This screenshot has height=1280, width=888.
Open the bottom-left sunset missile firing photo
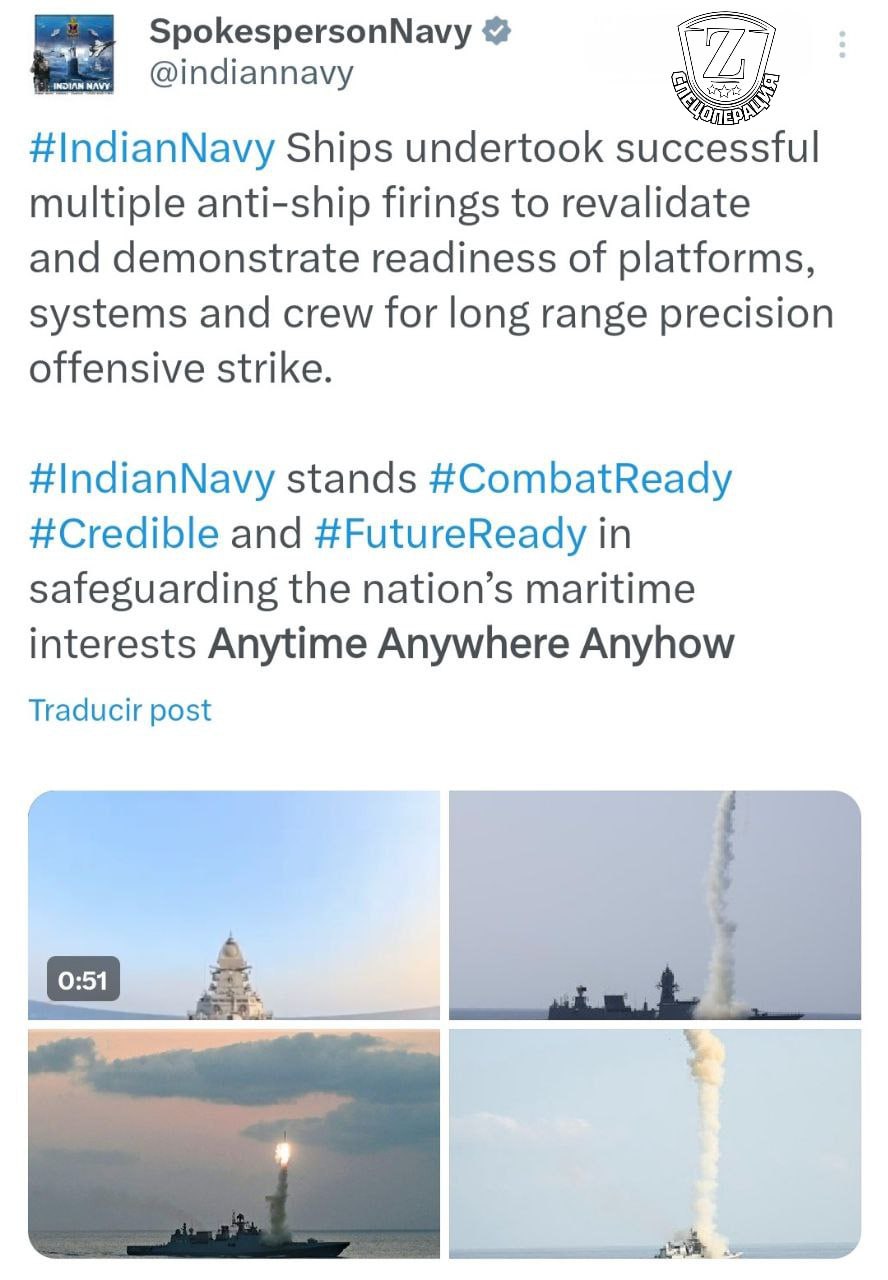click(234, 1144)
